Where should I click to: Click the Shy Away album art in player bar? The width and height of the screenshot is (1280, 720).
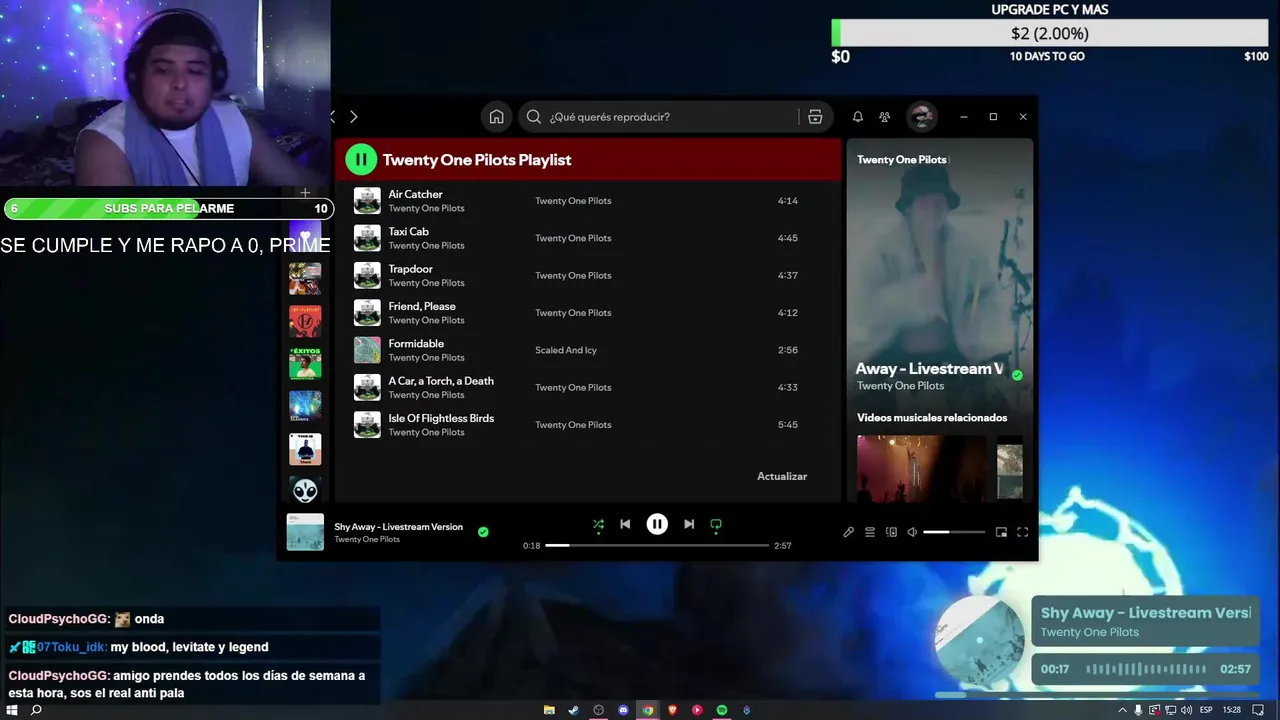point(305,532)
